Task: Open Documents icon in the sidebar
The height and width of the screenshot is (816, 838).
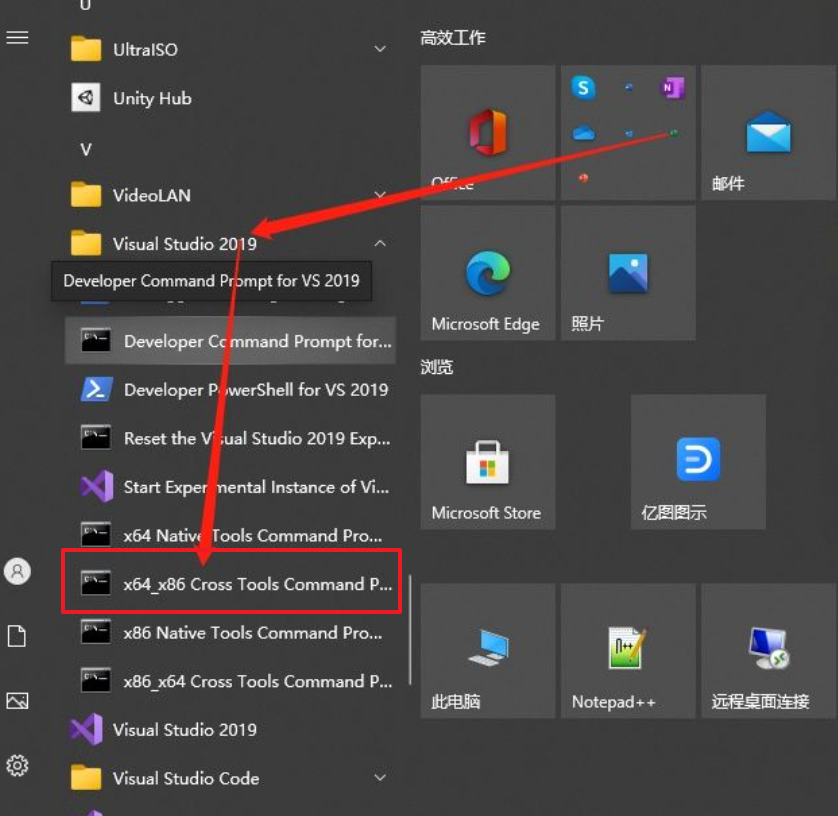Action: (17, 636)
